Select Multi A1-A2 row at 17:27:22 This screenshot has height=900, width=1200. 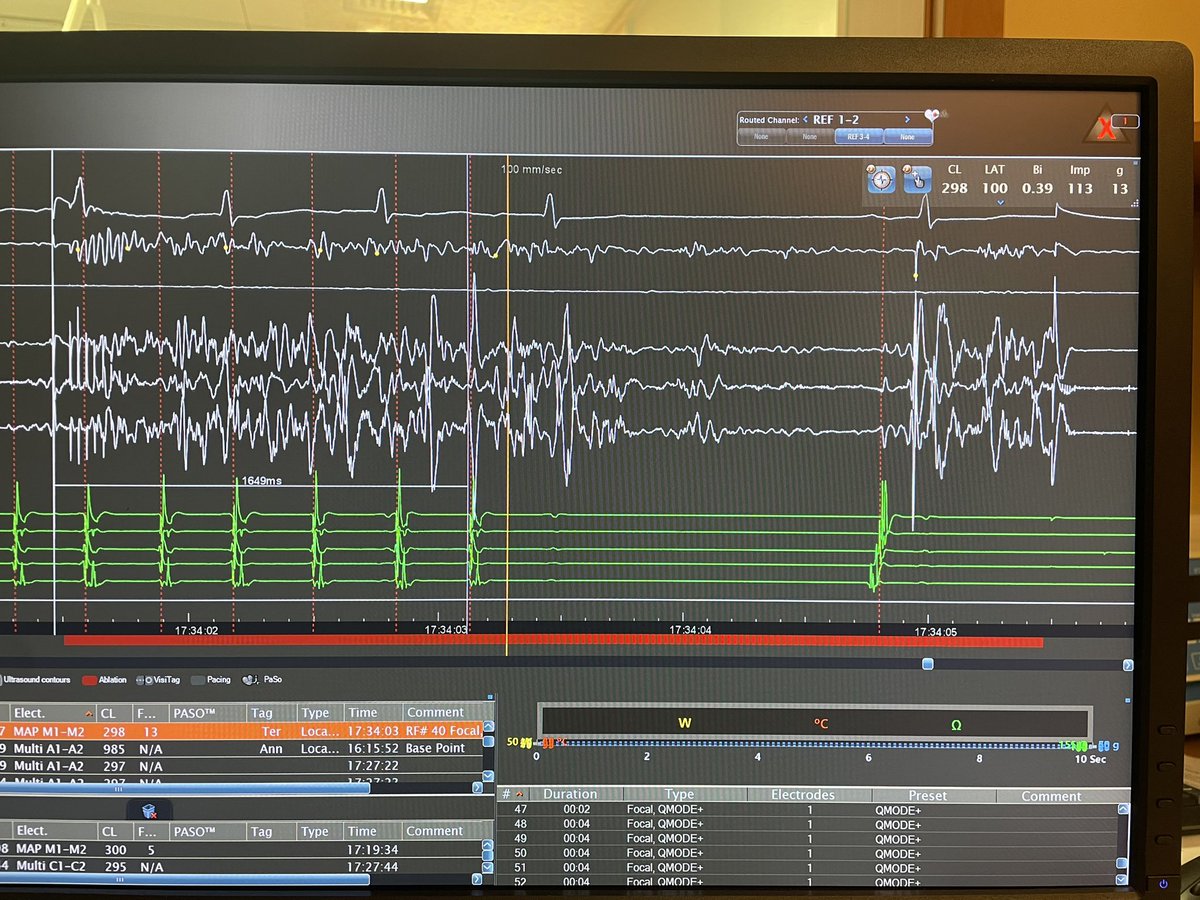[241, 765]
